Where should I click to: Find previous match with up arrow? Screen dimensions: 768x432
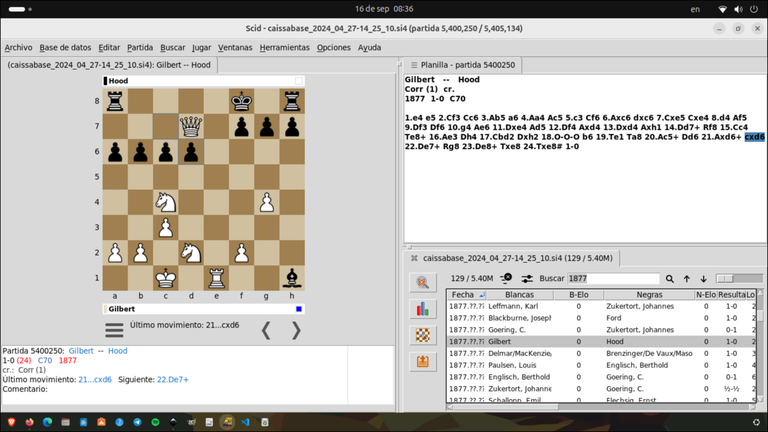click(687, 279)
